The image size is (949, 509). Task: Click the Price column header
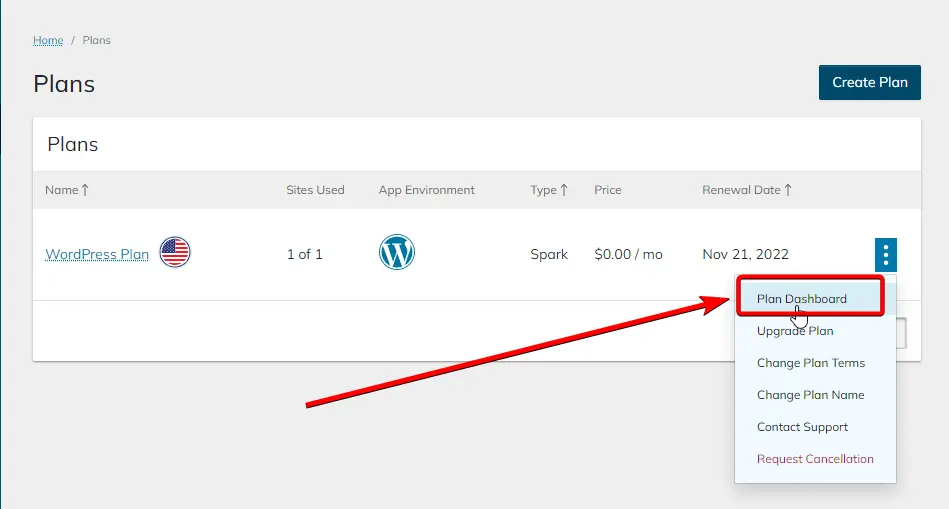click(x=608, y=190)
